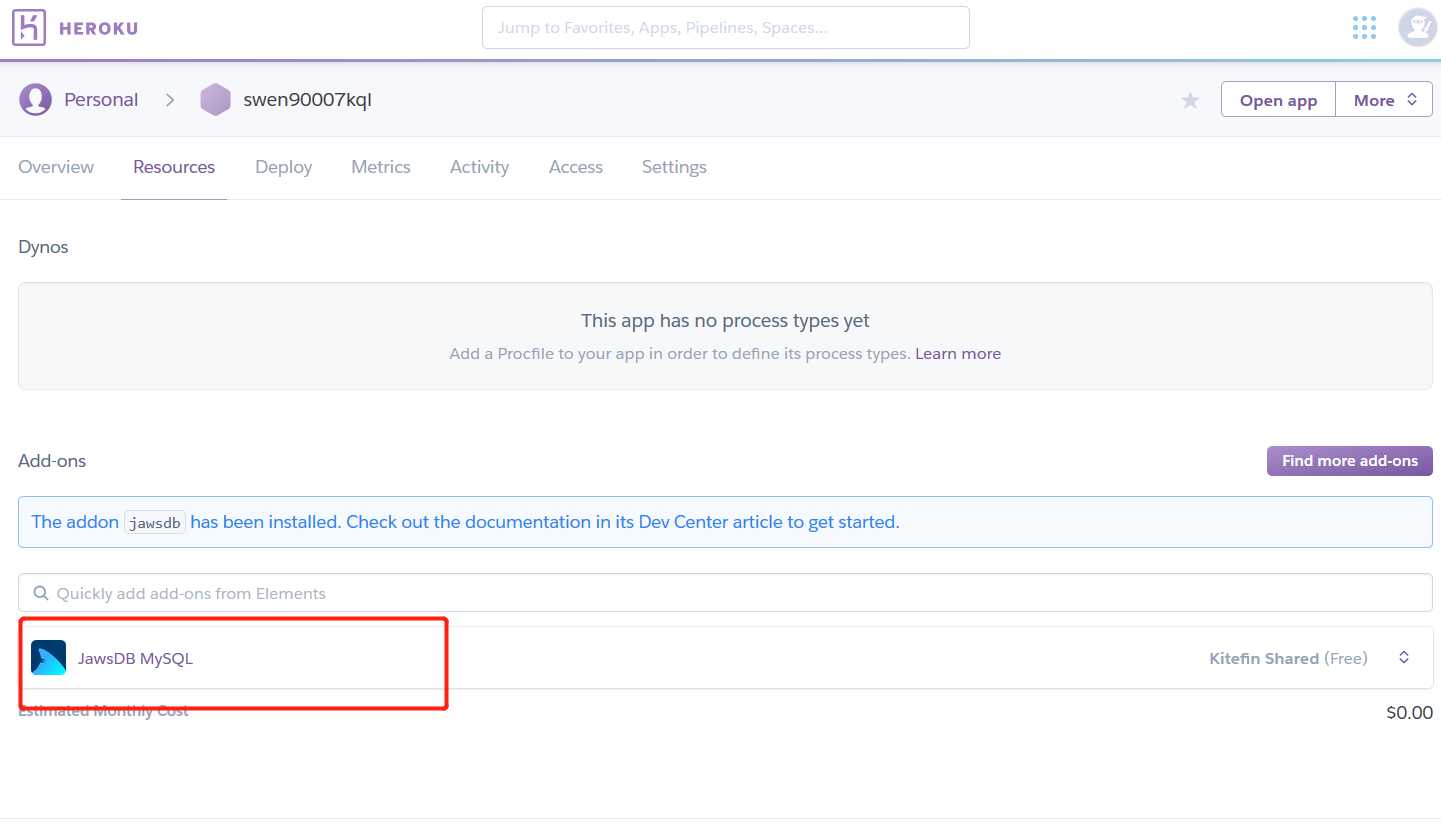
Task: Click the HEROKU wordmark text
Action: coord(98,28)
